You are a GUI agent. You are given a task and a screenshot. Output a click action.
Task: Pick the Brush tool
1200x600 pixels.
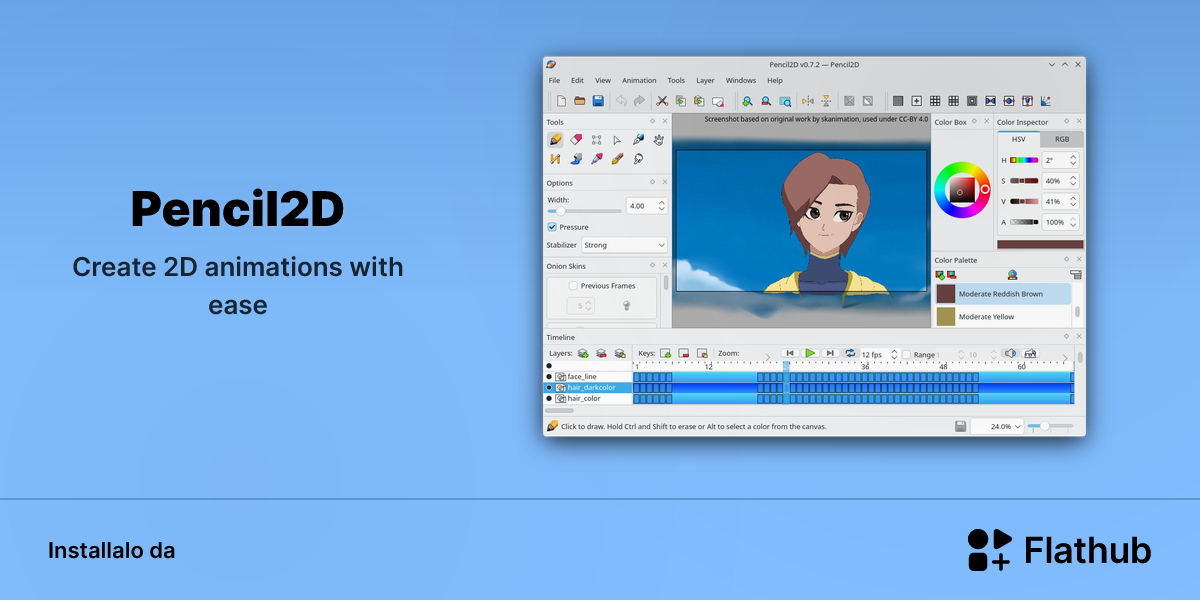pyautogui.click(x=617, y=159)
